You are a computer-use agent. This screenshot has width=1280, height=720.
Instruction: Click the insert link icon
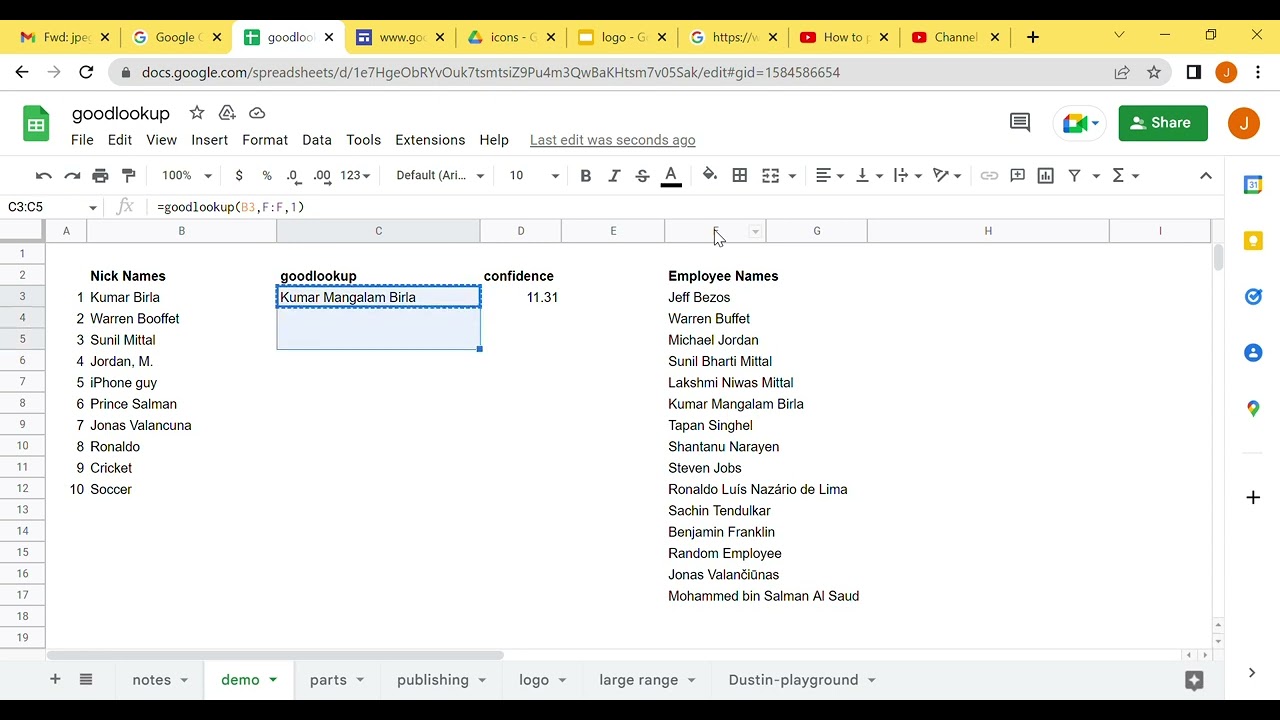pos(989,175)
